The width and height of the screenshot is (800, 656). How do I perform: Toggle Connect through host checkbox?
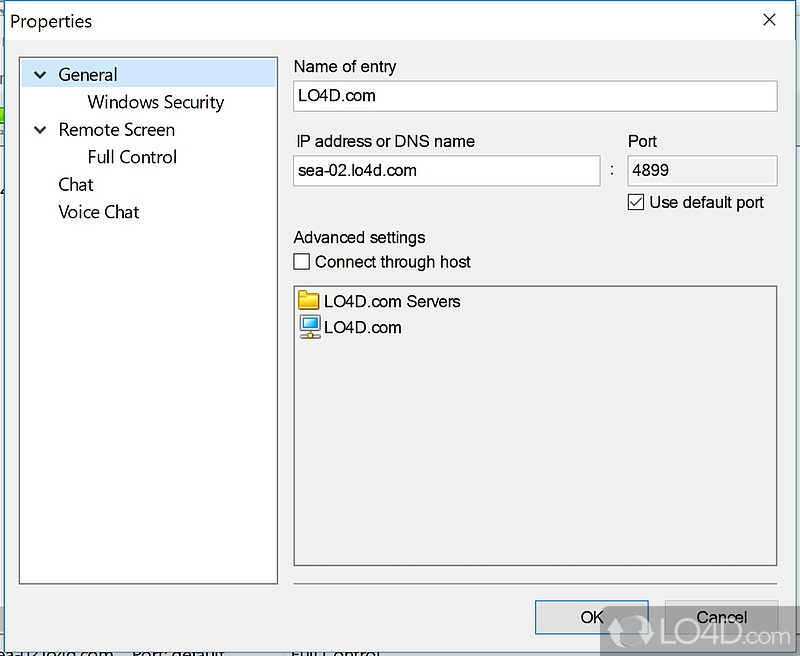302,262
